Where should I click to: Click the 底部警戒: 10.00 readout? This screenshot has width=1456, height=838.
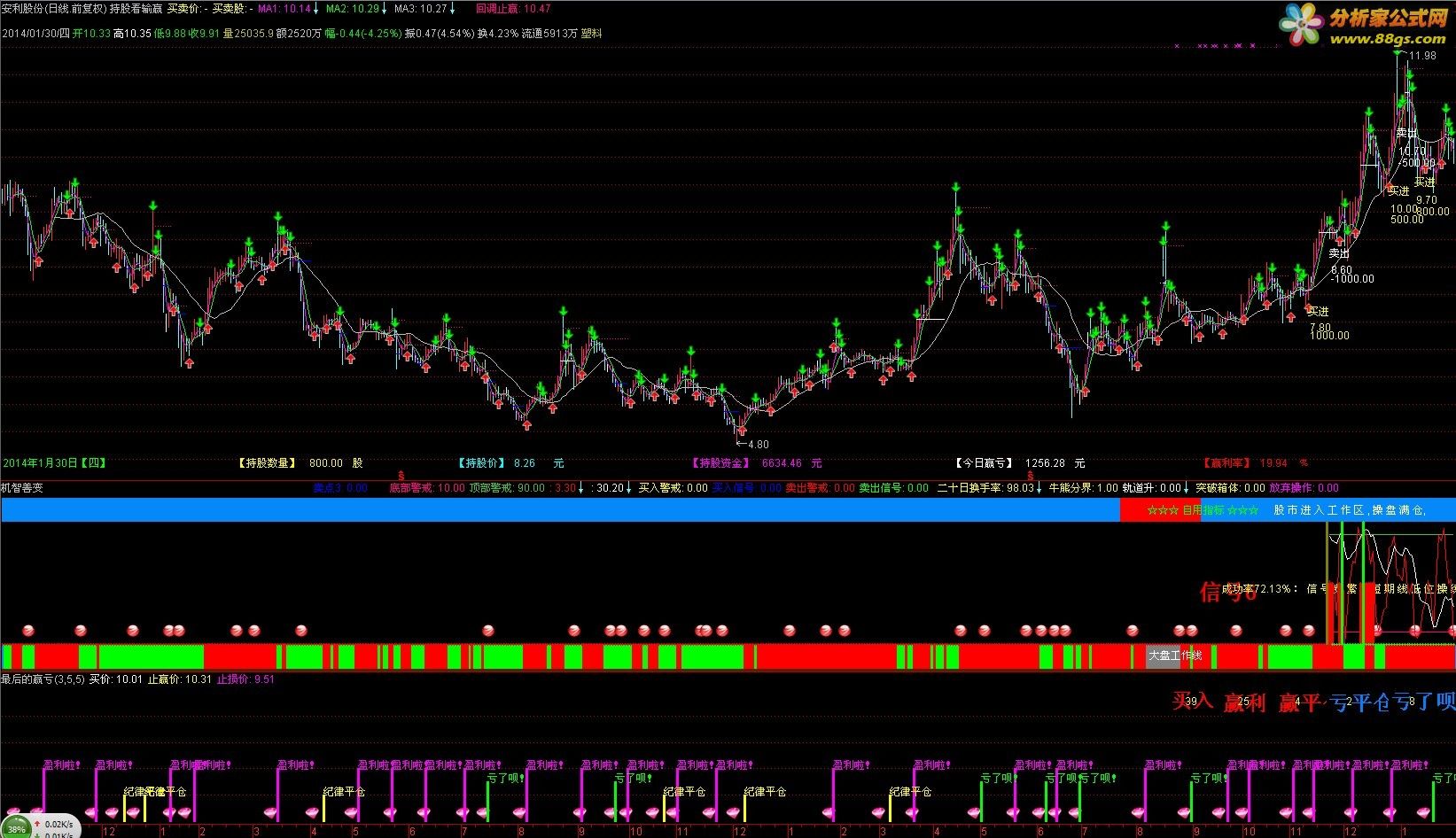[427, 488]
